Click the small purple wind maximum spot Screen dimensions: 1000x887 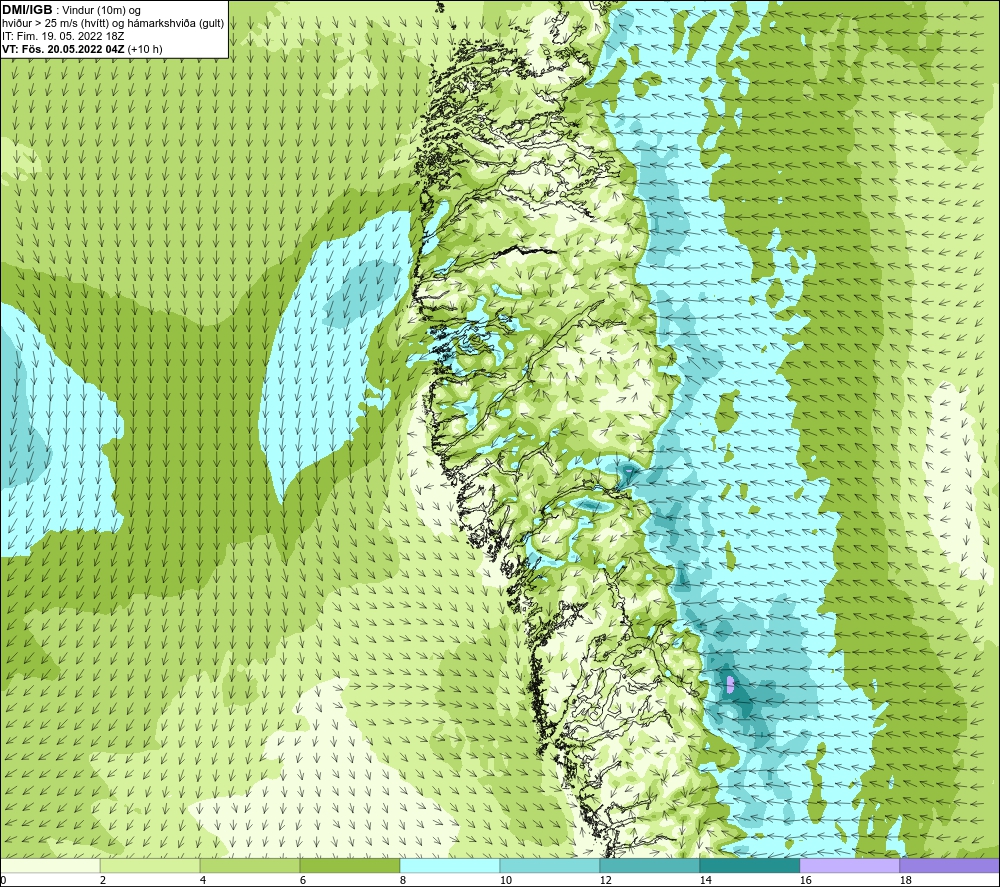730,685
